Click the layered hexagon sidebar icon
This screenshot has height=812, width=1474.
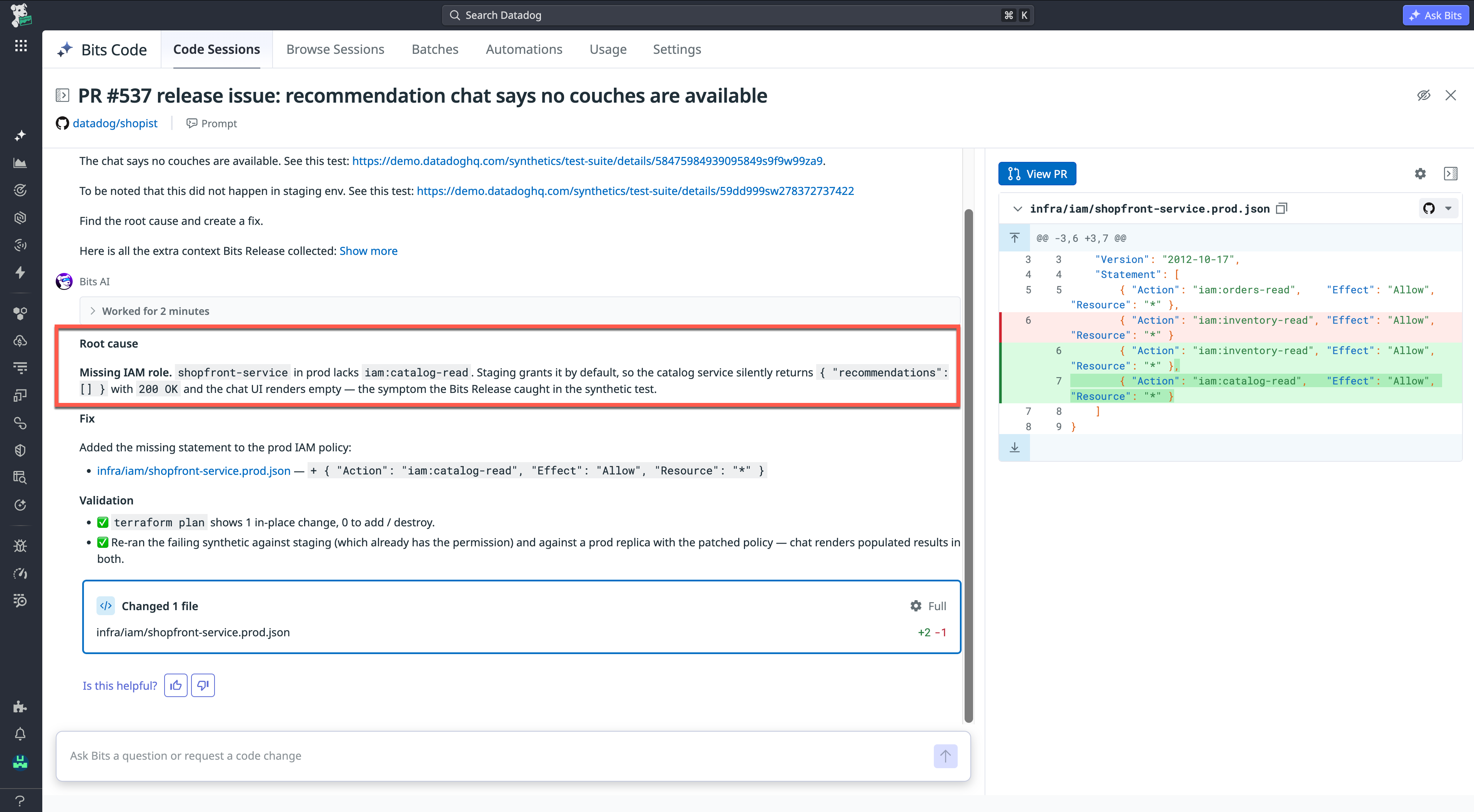21,218
